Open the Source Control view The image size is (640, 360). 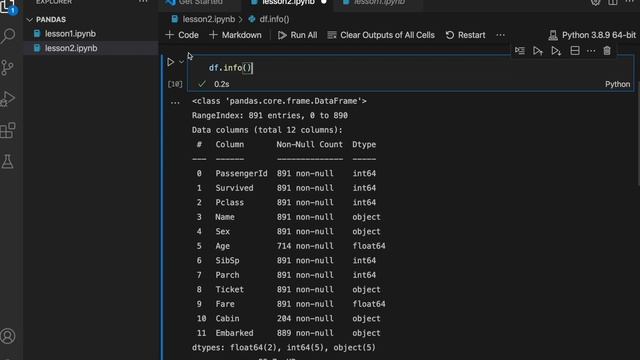7,67
